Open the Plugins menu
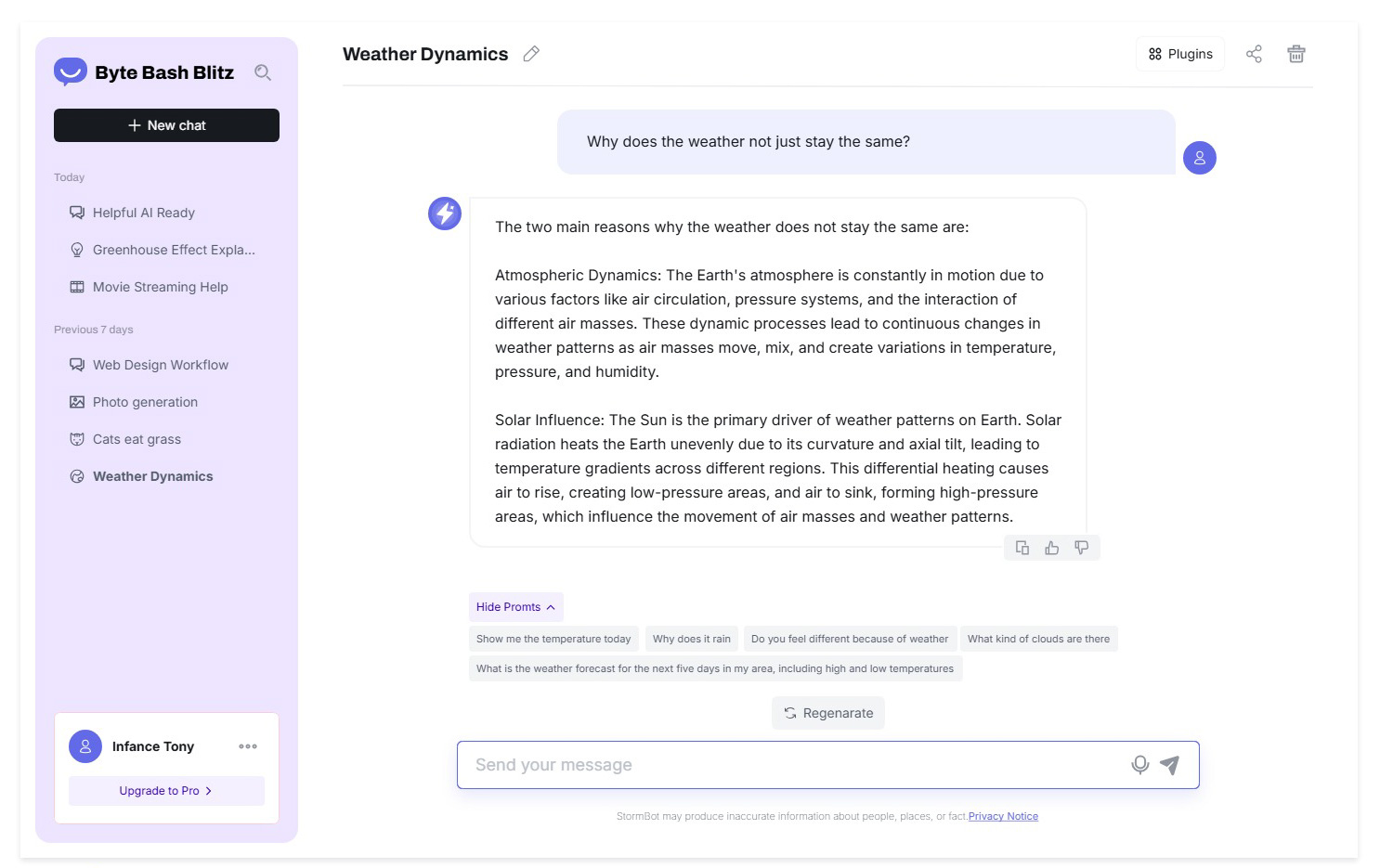This screenshot has width=1380, height=868. 1180,54
